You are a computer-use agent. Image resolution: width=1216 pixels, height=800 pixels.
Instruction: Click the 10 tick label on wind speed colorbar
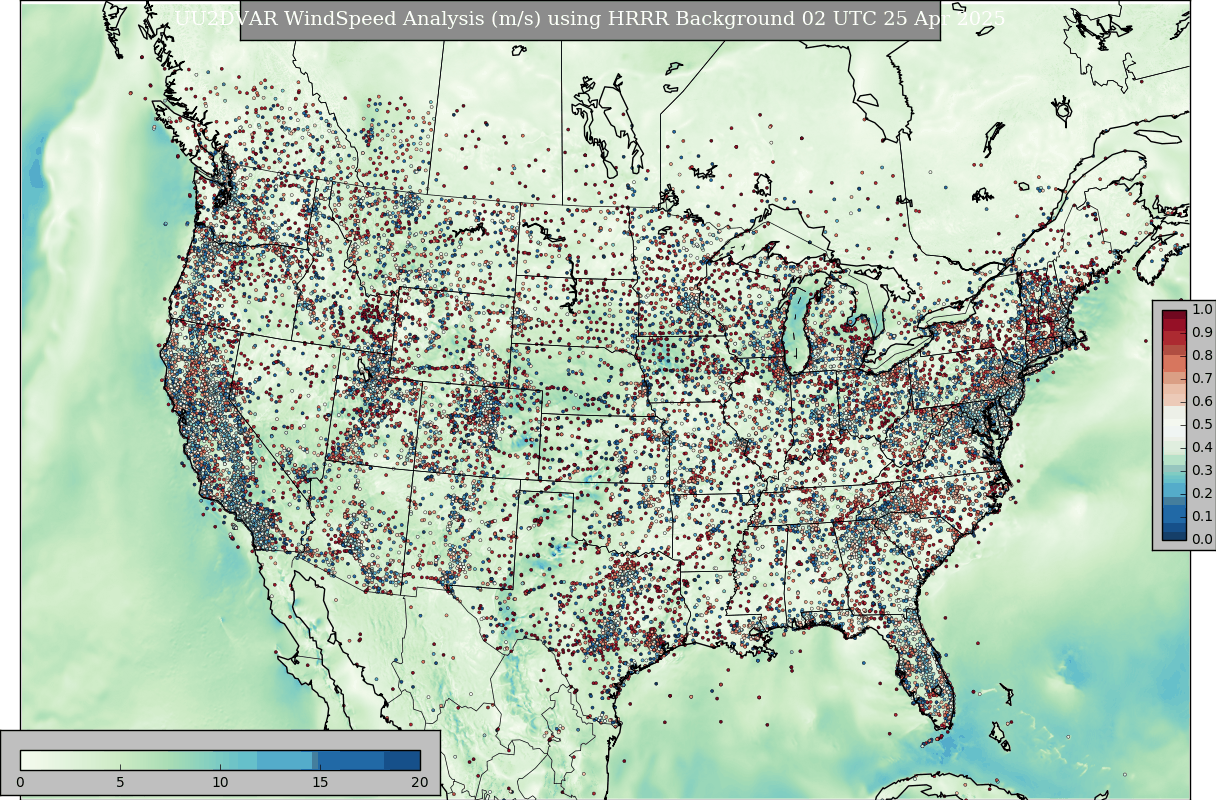[x=220, y=782]
